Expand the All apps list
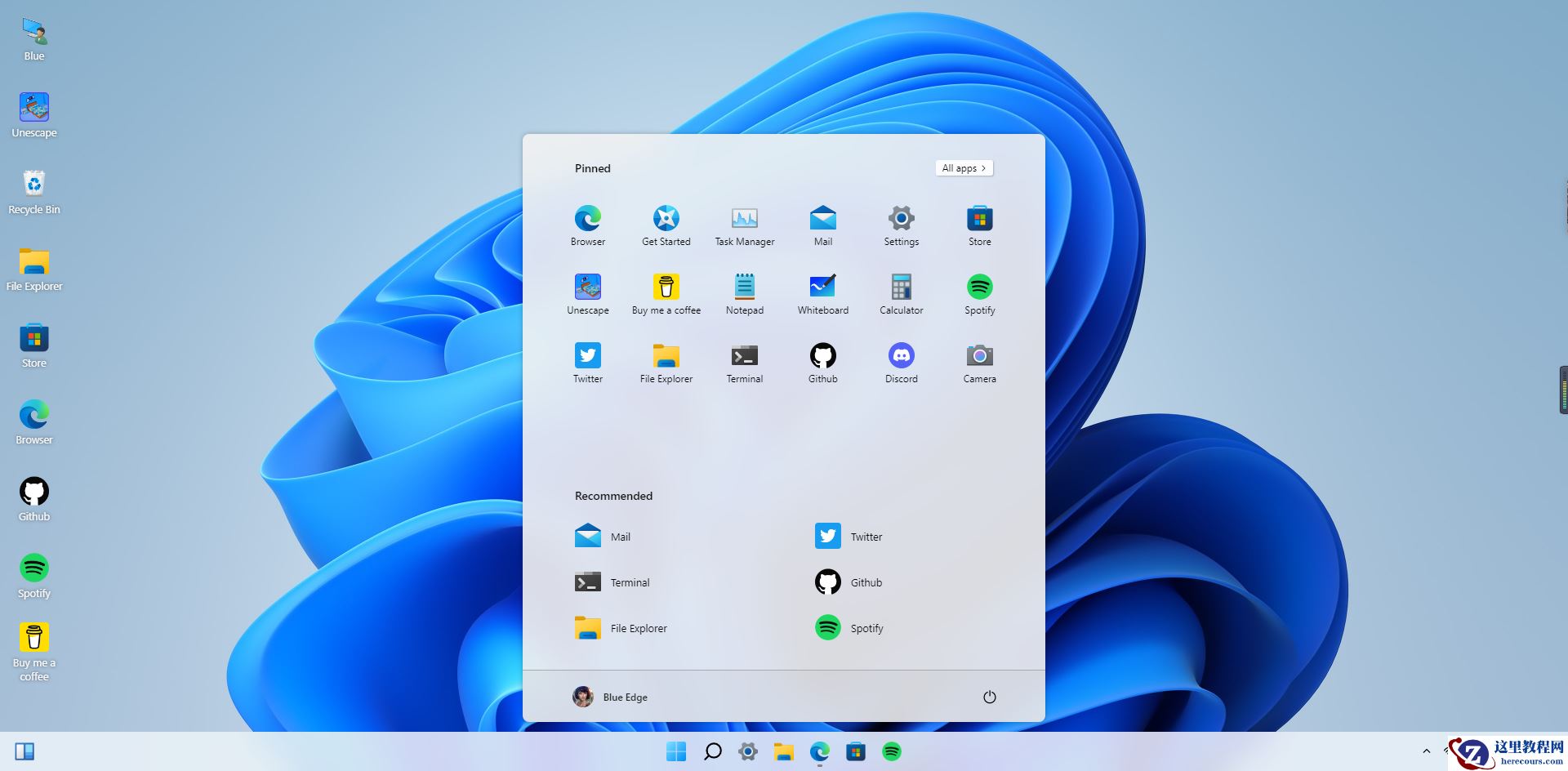 964,167
